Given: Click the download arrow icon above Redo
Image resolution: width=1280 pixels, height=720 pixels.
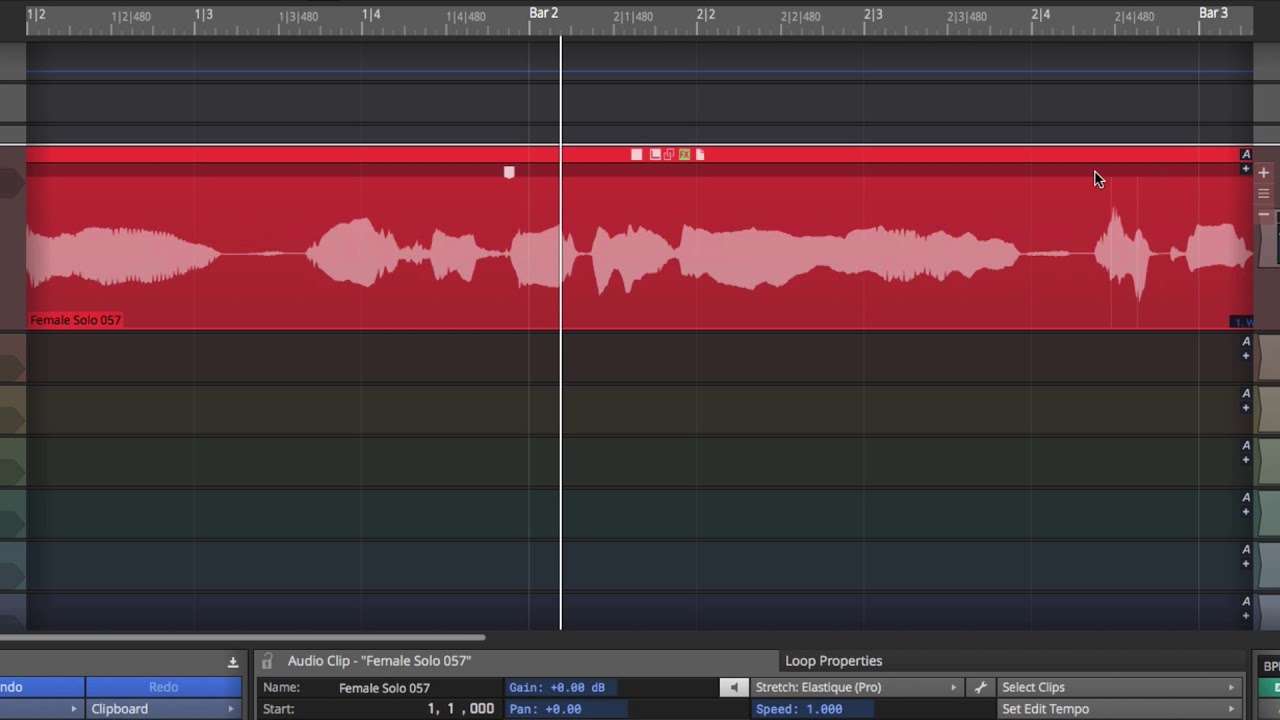Looking at the screenshot, I should 233,662.
